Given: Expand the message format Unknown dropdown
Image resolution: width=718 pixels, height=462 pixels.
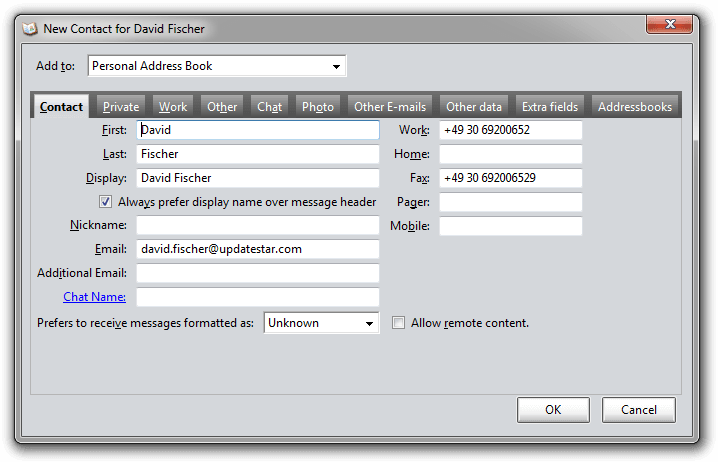Looking at the screenshot, I should [x=321, y=323].
